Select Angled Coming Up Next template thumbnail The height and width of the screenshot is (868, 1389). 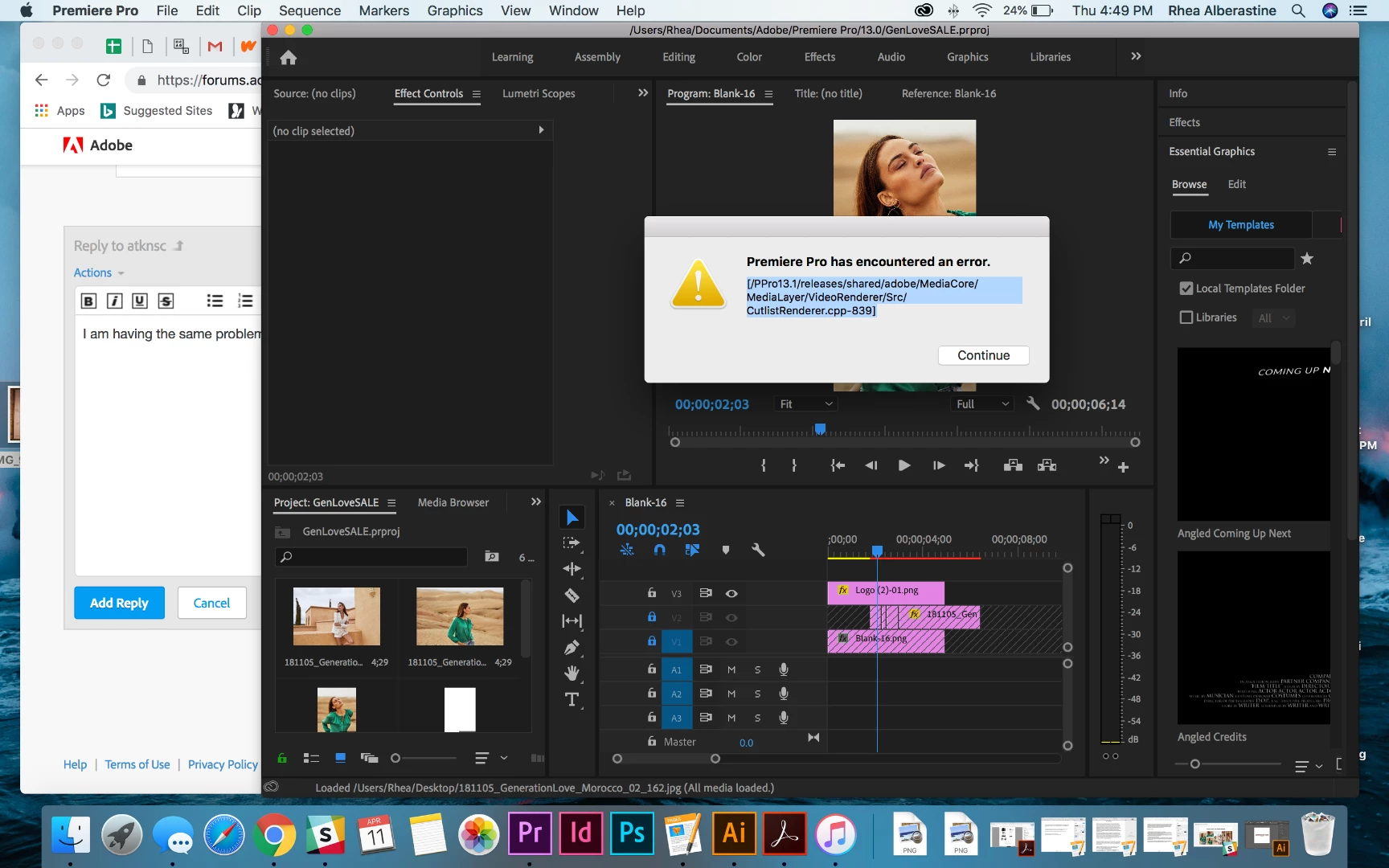(x=1253, y=434)
